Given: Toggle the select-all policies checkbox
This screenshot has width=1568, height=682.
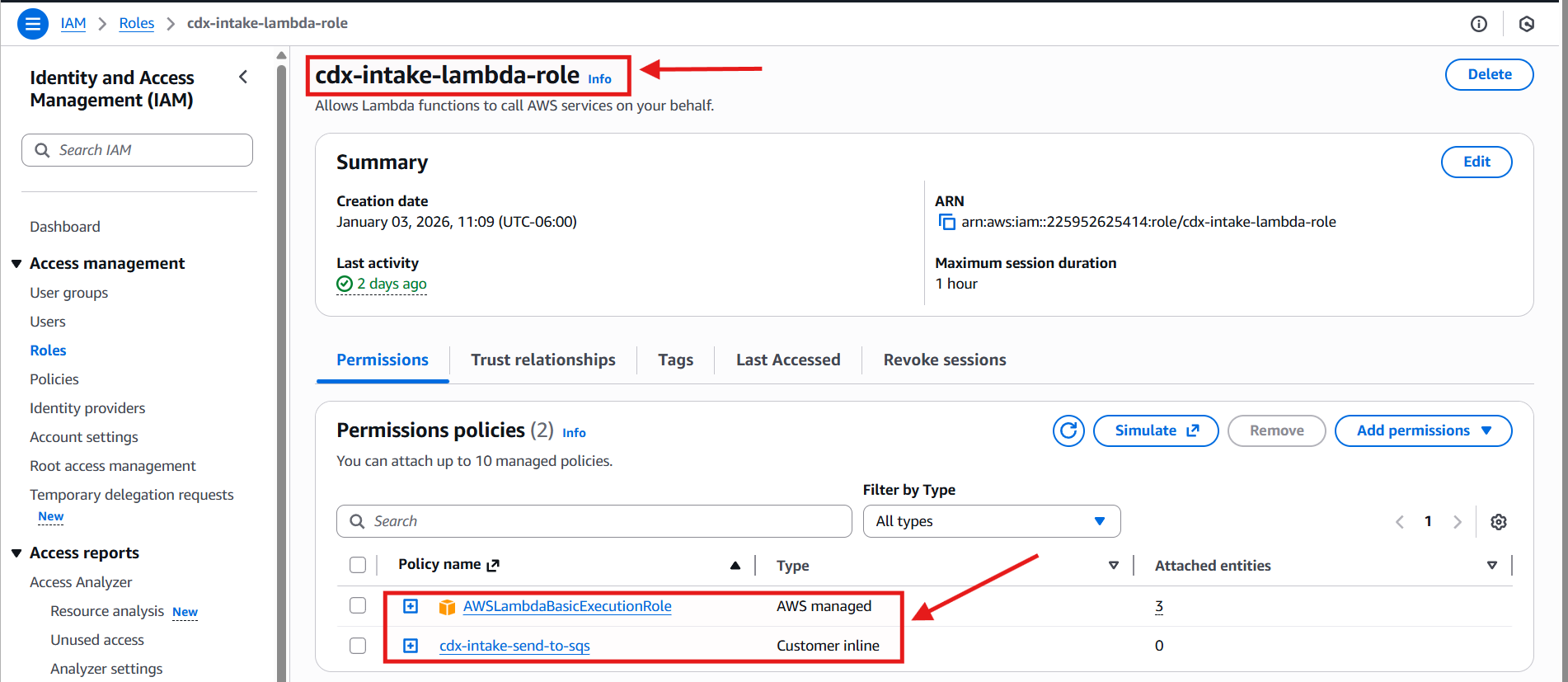Looking at the screenshot, I should coord(358,565).
